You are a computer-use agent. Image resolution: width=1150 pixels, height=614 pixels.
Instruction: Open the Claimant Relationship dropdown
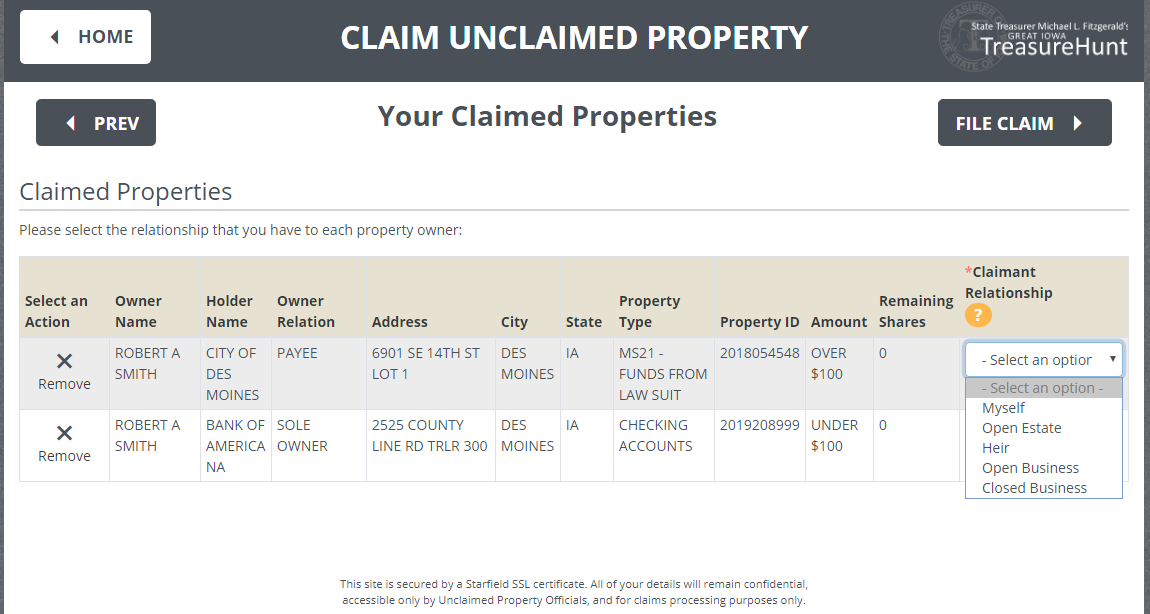1043,359
